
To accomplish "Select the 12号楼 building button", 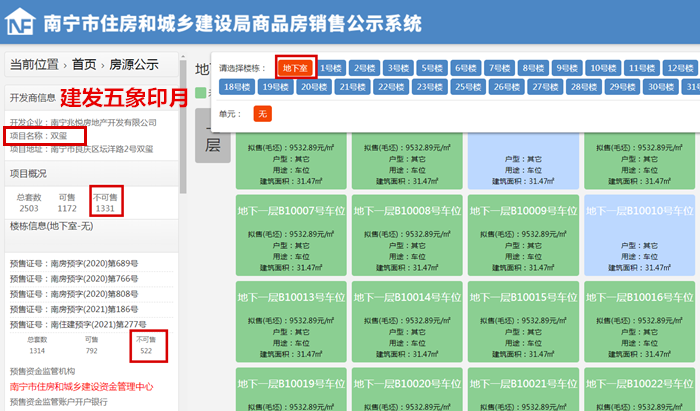I will [680, 68].
